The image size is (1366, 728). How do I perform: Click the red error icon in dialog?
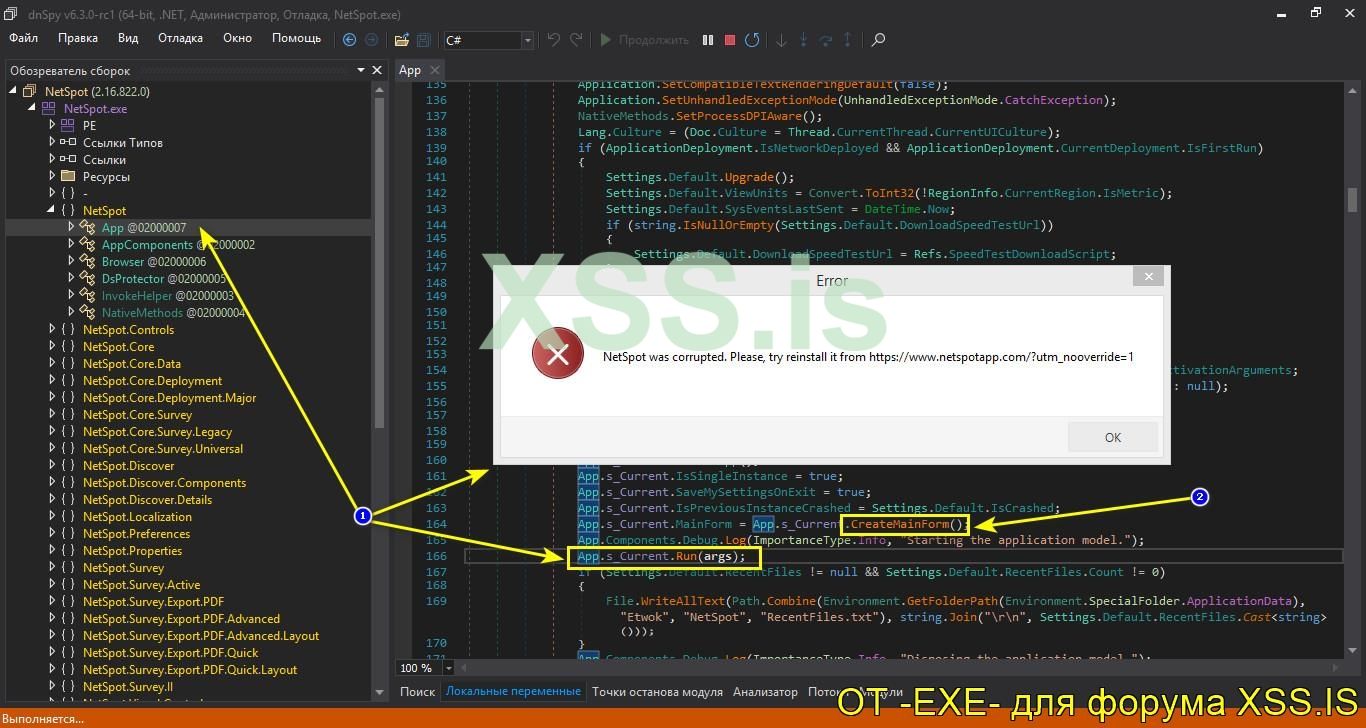[x=558, y=354]
